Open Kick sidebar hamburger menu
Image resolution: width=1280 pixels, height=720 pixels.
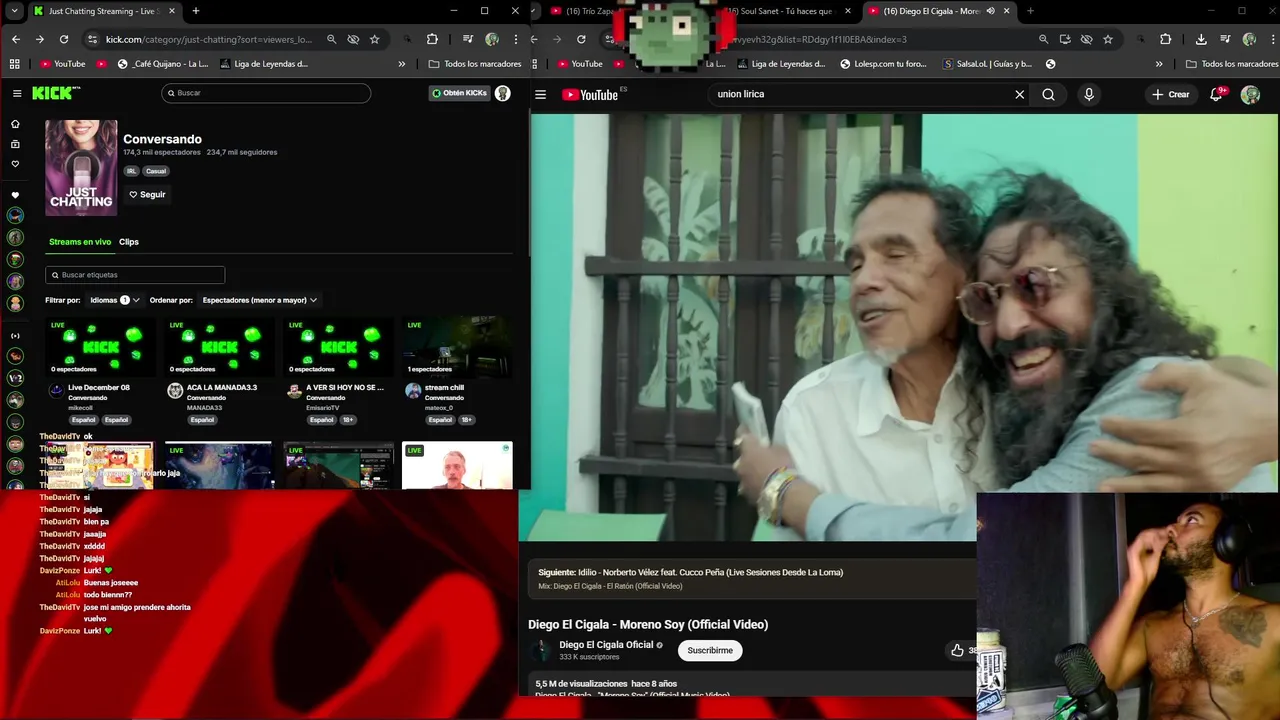(17, 93)
